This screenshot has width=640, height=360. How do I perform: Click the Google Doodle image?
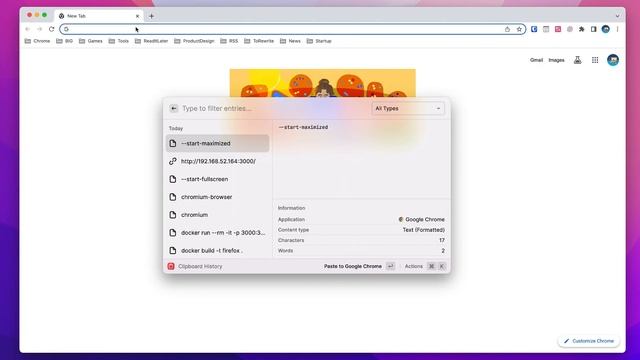coord(322,83)
